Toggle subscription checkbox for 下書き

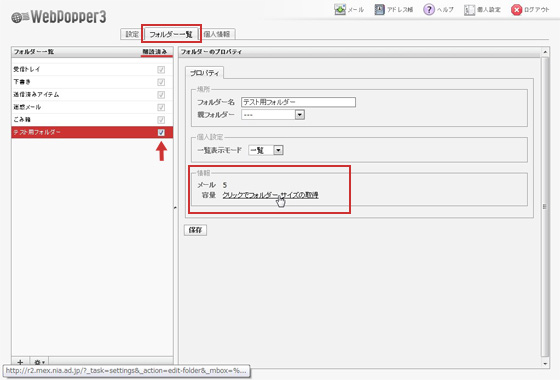[x=161, y=82]
